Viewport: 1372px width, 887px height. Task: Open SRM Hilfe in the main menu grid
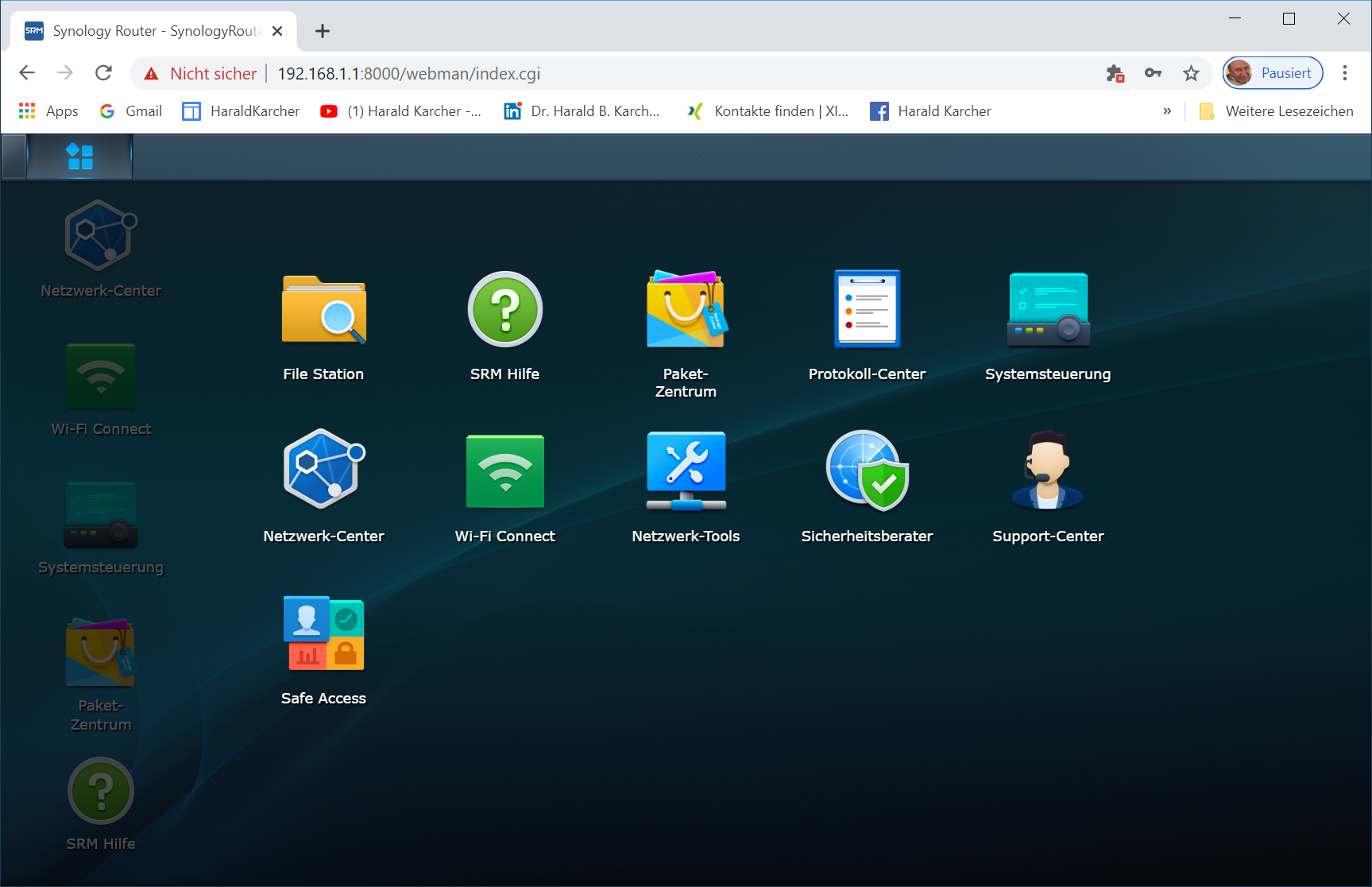[x=504, y=326]
